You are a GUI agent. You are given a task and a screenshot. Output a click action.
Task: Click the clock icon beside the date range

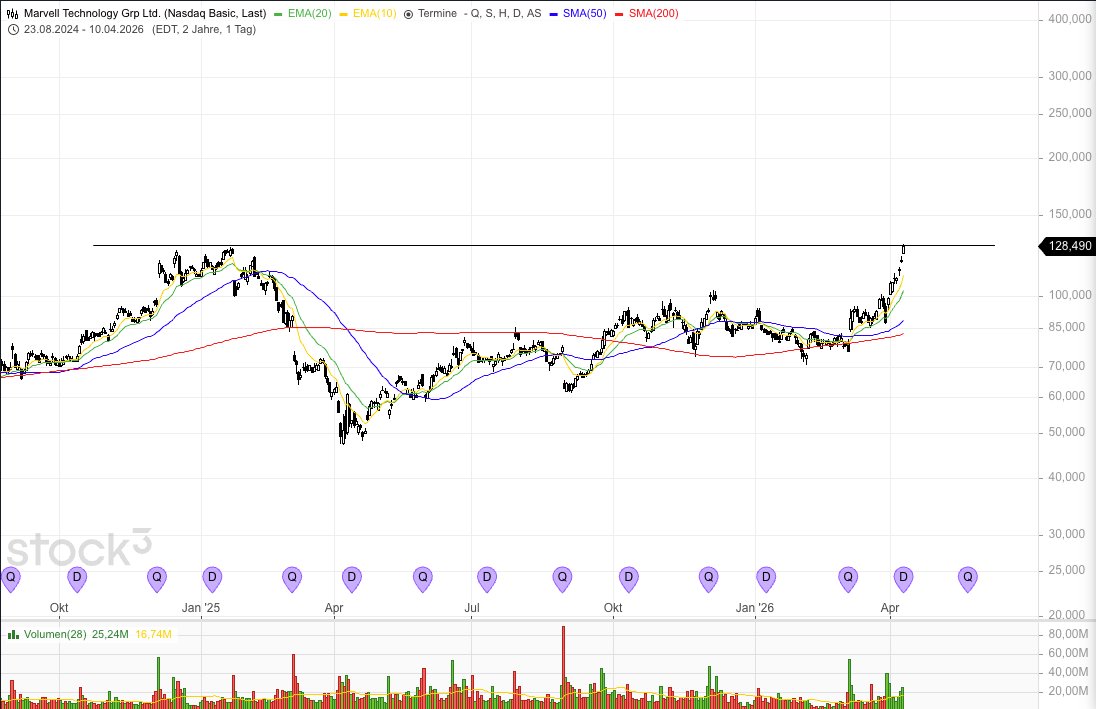[13, 29]
